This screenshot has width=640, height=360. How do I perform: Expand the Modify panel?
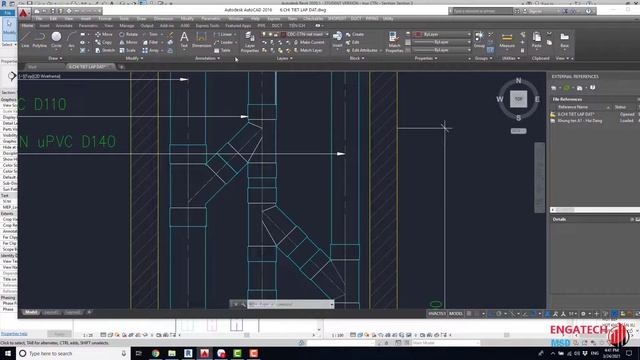[x=134, y=58]
